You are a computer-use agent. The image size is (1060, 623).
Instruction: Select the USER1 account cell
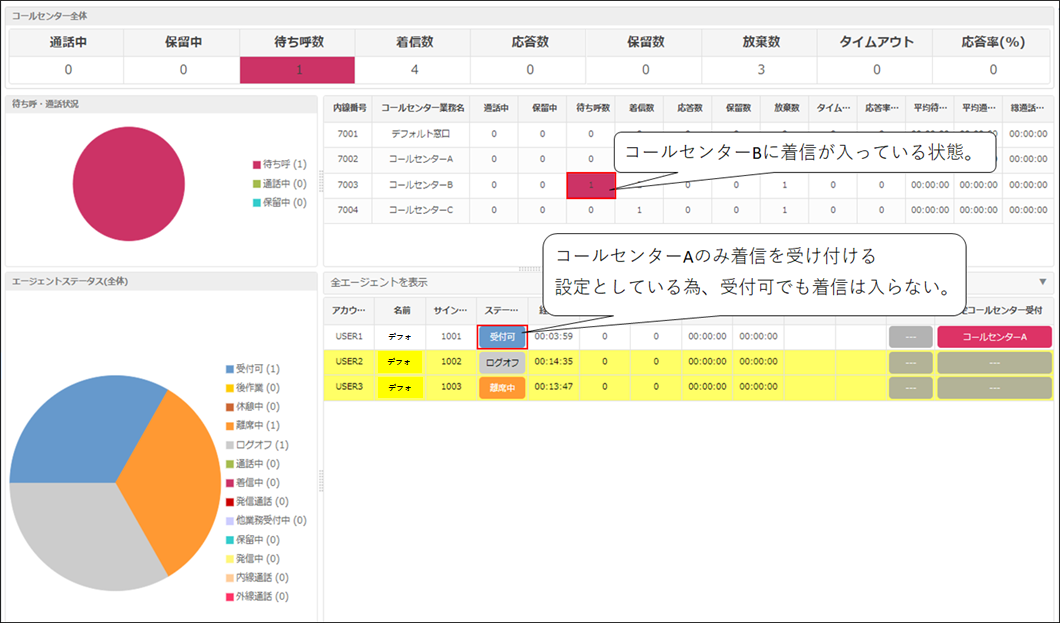(x=349, y=336)
